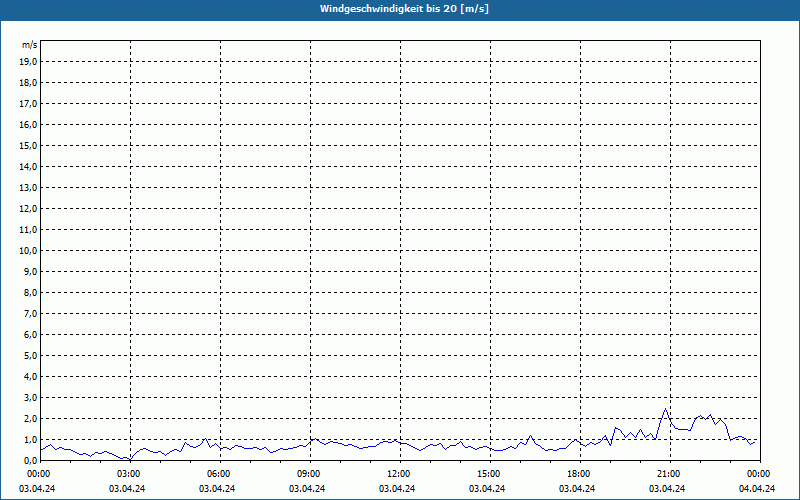
Task: Select the 5,0 y-axis label
Action: (x=32, y=355)
